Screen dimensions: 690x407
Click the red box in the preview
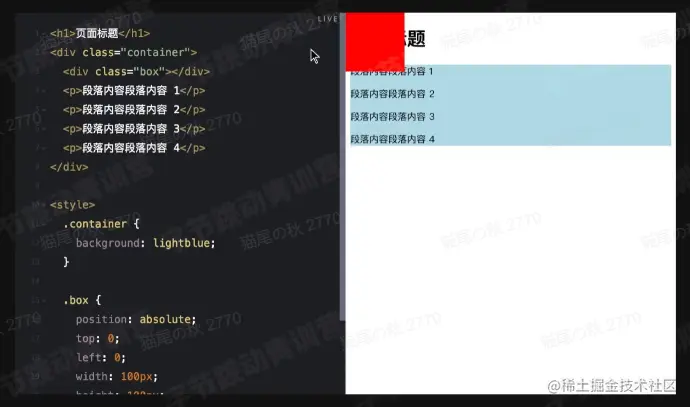375,42
